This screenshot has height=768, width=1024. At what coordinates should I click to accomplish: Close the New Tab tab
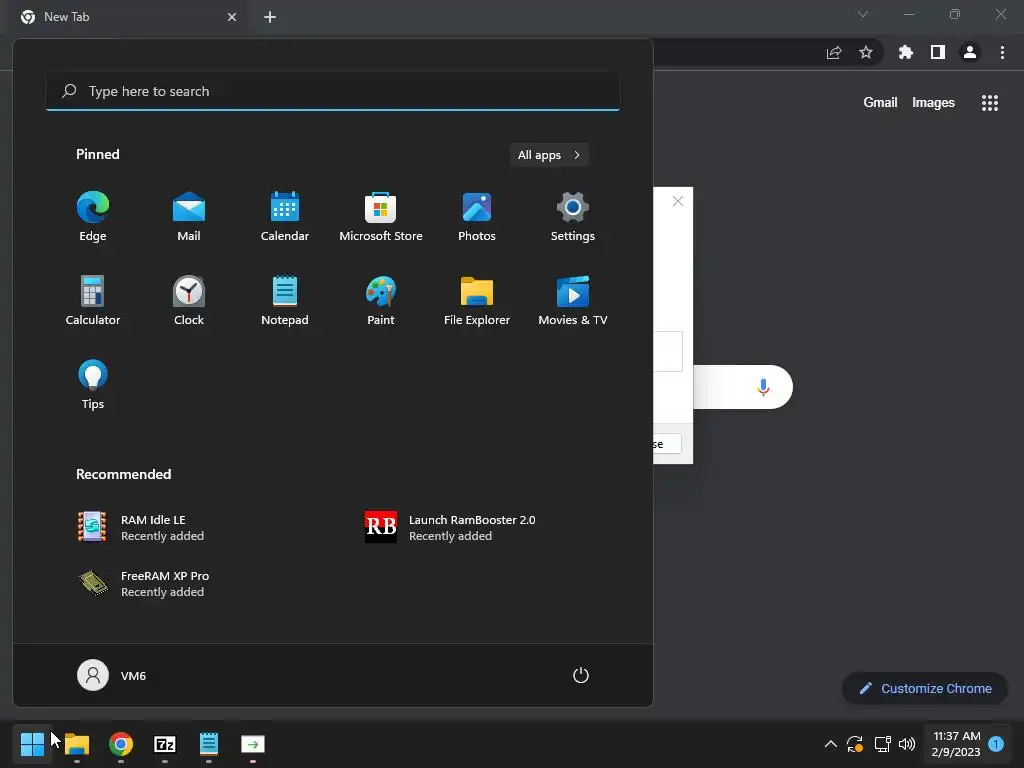coord(232,17)
